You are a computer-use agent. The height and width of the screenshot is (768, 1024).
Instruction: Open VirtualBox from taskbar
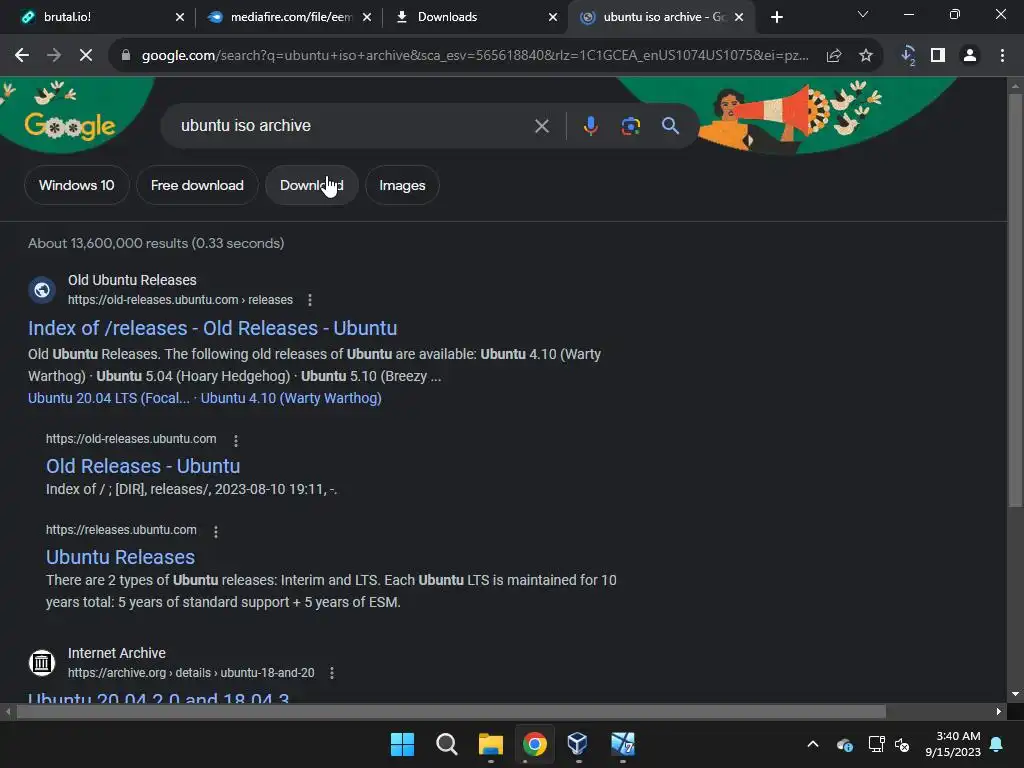click(x=577, y=744)
